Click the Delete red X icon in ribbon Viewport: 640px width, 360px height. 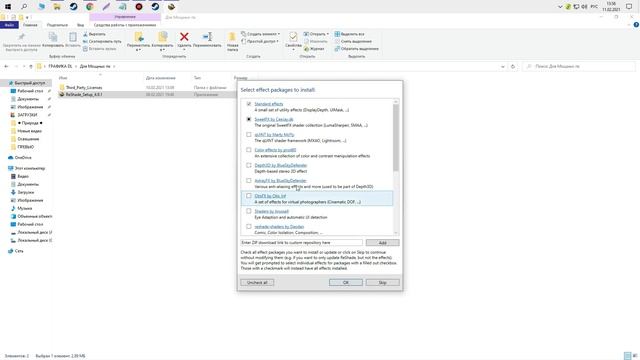[184, 37]
